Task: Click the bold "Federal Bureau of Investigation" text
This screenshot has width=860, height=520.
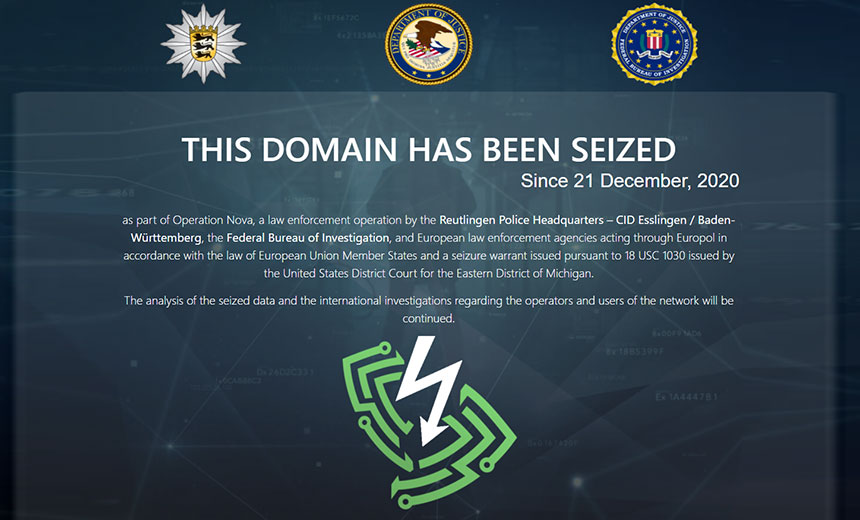Action: tap(308, 238)
